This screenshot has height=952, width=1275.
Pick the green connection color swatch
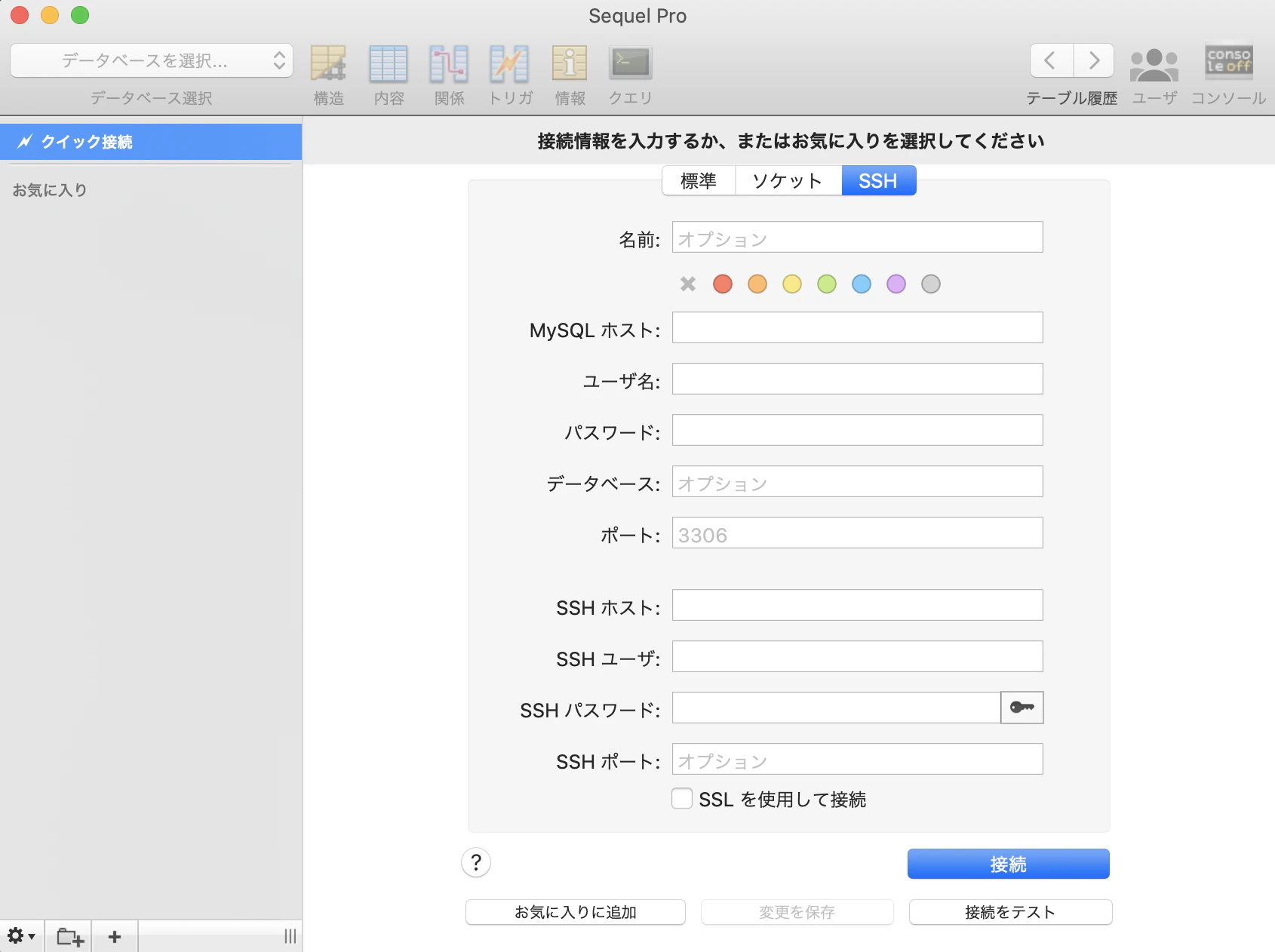(x=826, y=284)
